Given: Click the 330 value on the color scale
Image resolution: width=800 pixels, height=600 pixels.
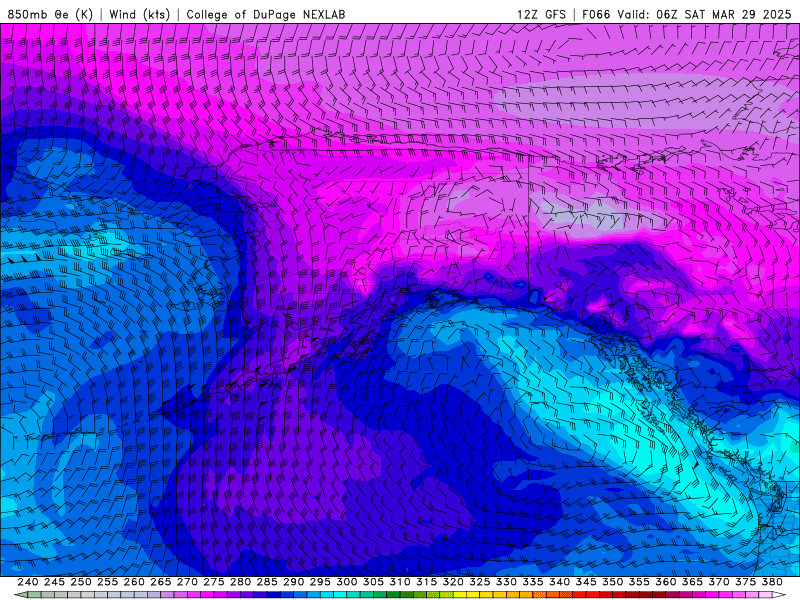Looking at the screenshot, I should (x=506, y=582).
